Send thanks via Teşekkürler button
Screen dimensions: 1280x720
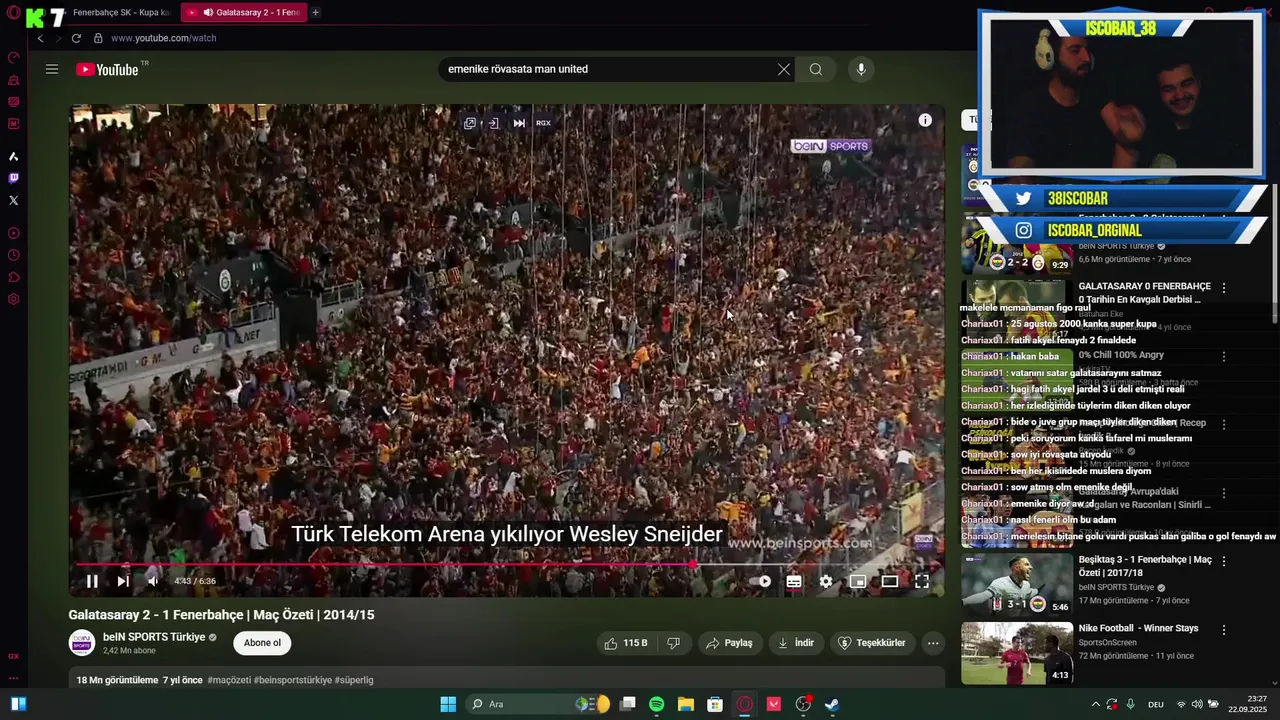871,643
